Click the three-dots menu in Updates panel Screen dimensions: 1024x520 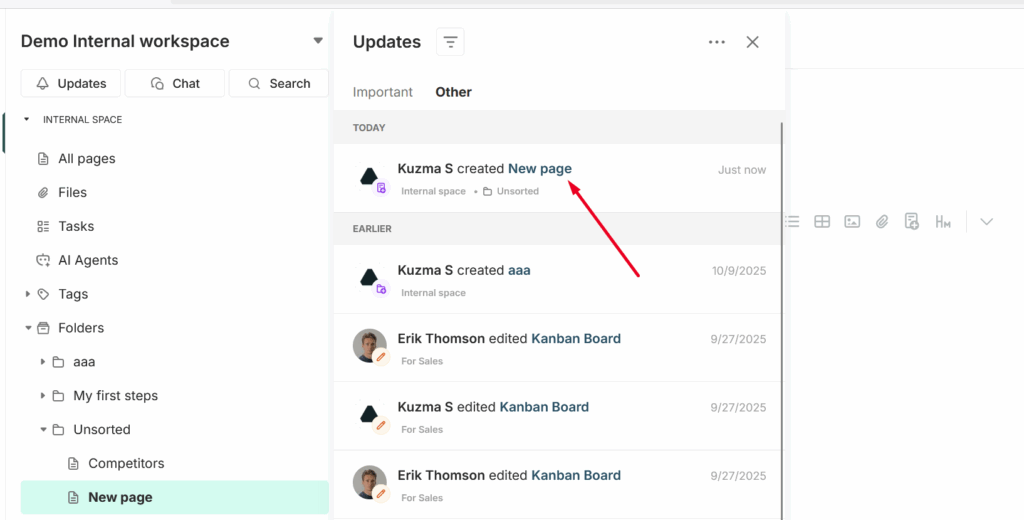(716, 42)
